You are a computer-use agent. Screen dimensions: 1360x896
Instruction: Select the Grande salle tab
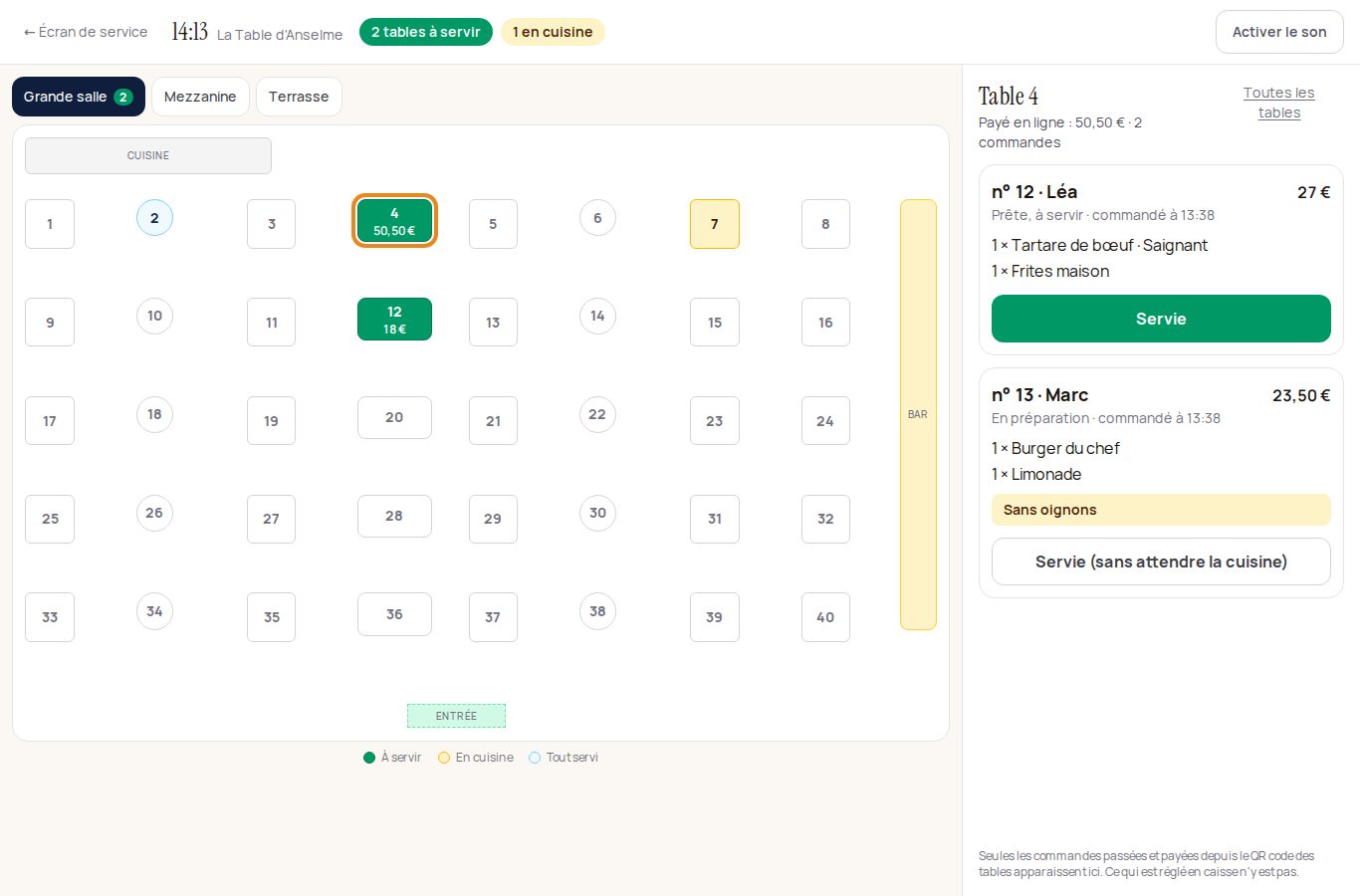tap(79, 97)
